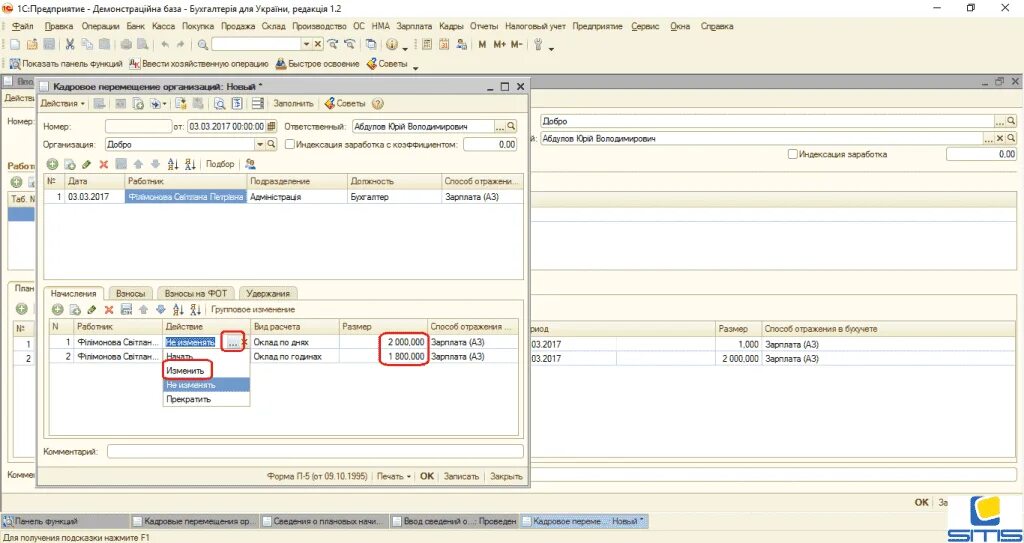This screenshot has width=1024, height=543.
Task: Click Закрыть button in the dialog
Action: pos(506,476)
